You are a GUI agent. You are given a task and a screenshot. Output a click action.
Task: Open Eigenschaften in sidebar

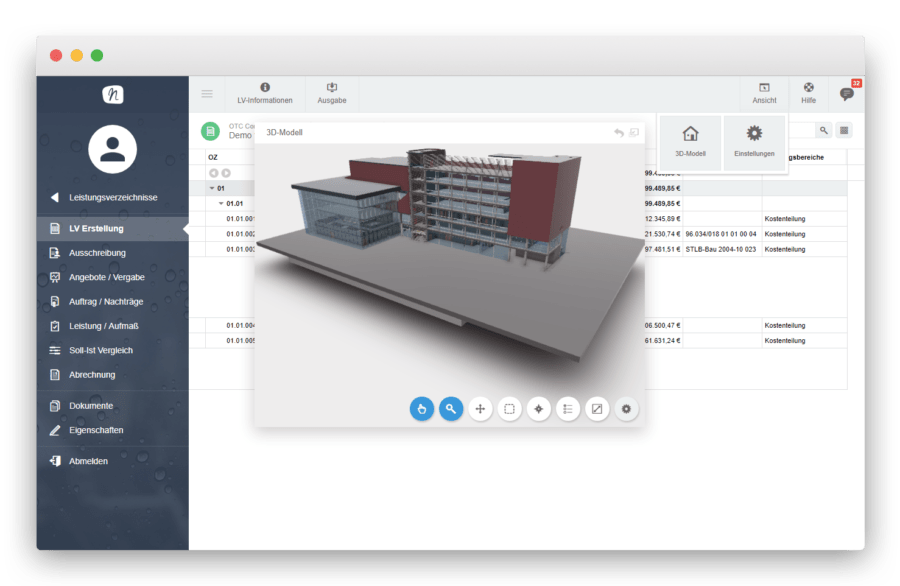pyautogui.click(x=112, y=430)
